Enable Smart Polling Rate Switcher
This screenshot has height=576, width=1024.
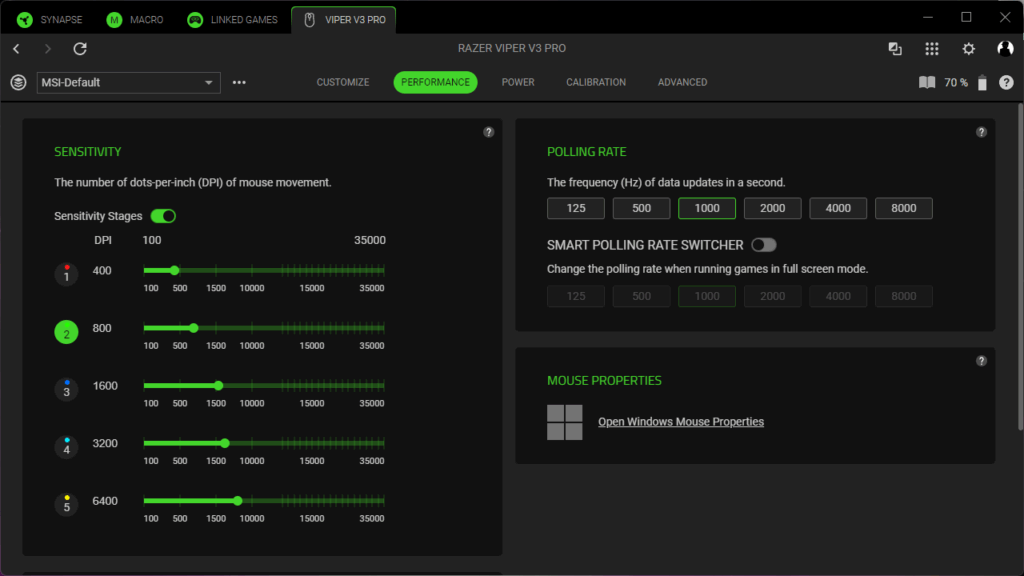point(764,245)
